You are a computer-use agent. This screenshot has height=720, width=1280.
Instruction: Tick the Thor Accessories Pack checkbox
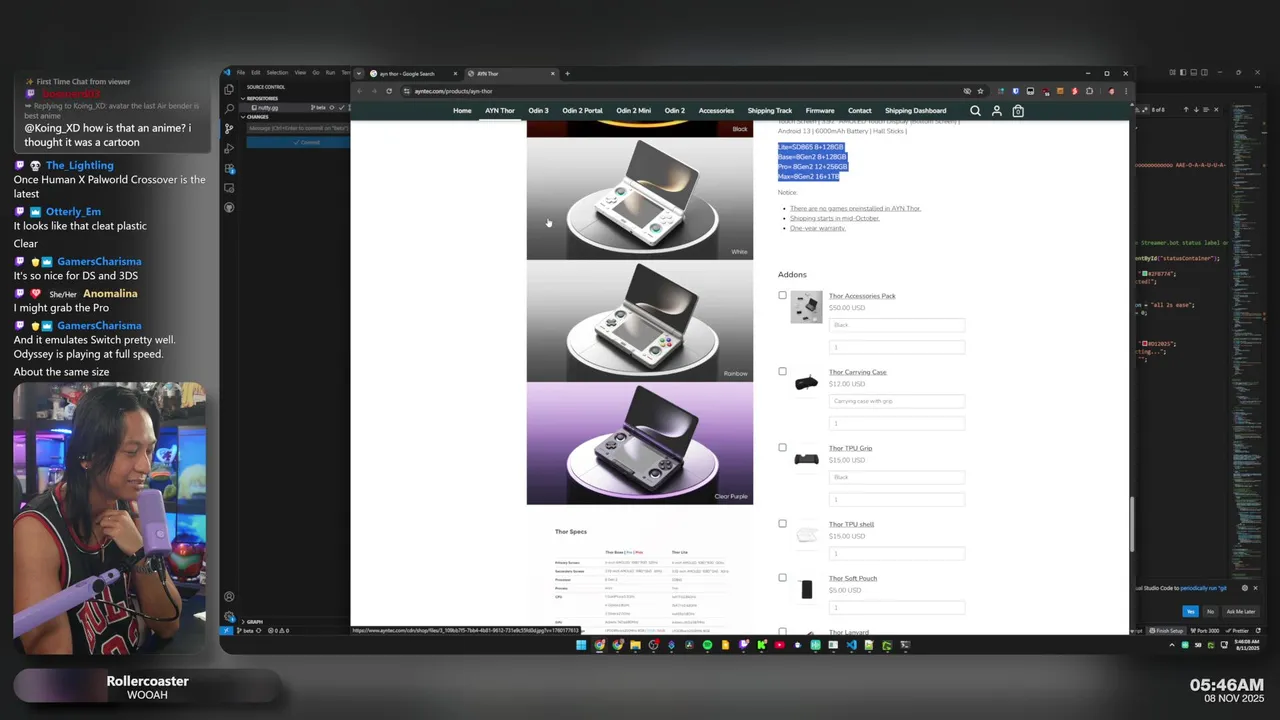click(x=782, y=295)
